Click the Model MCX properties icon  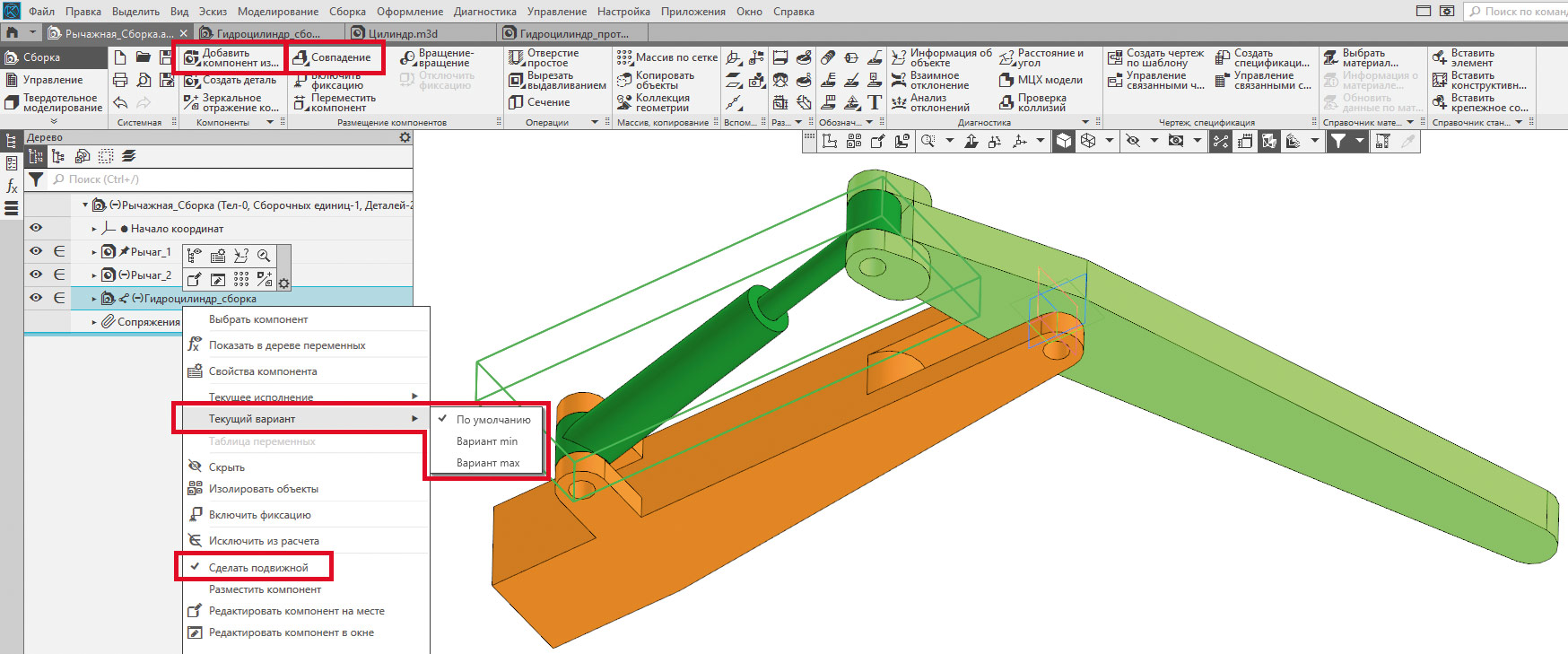pos(1006,80)
